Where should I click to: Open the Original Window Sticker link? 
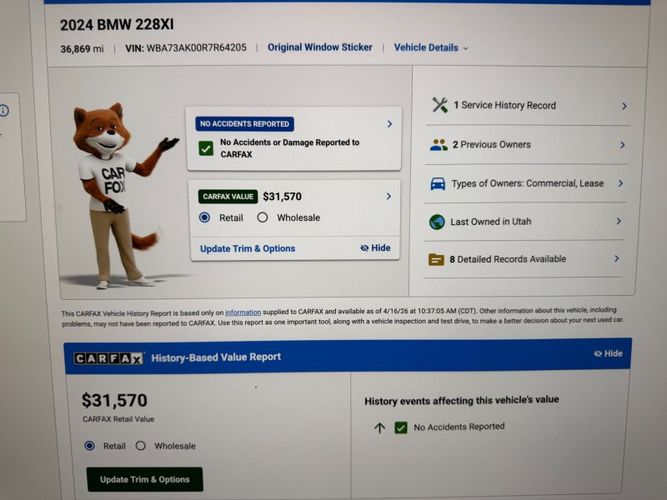pyautogui.click(x=319, y=48)
